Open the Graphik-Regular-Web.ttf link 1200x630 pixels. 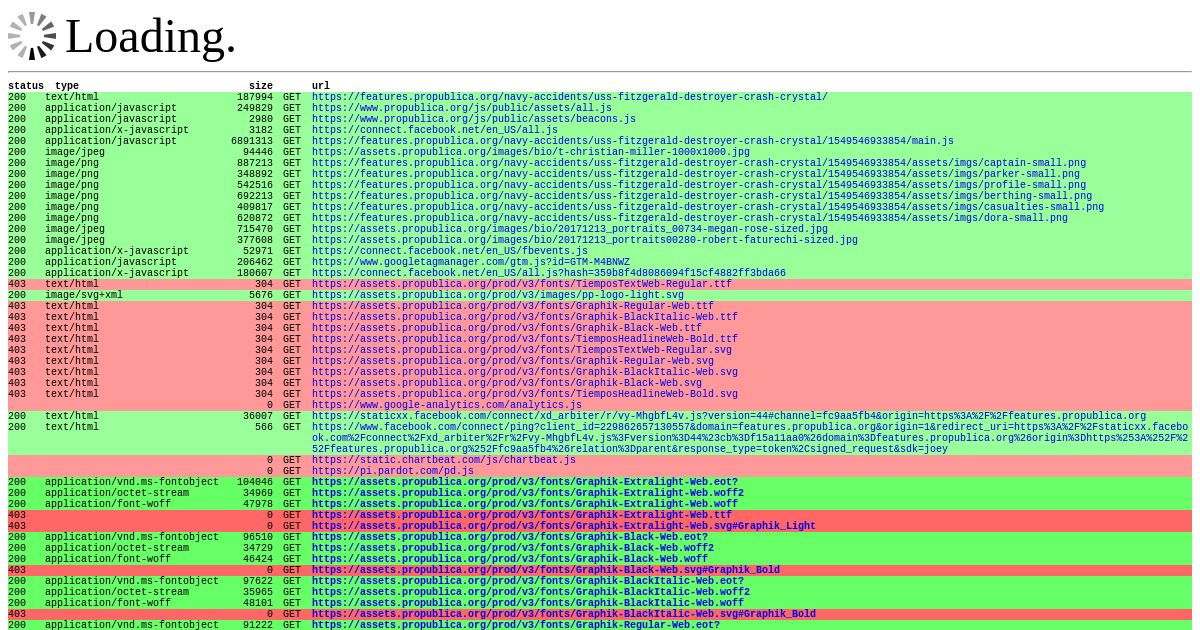tap(513, 306)
